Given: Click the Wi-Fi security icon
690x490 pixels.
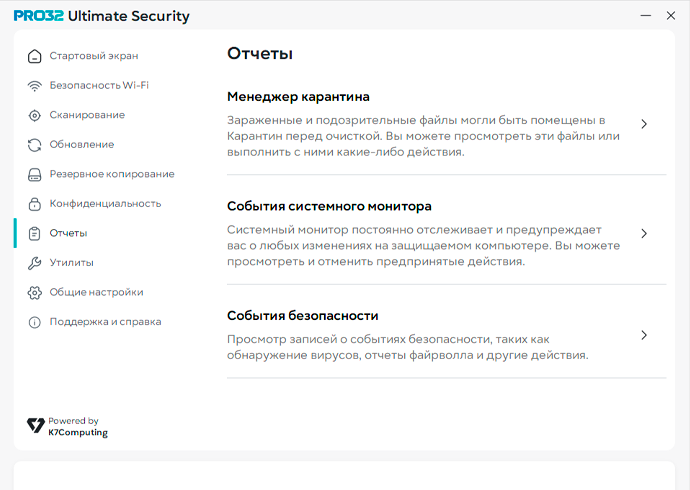Looking at the screenshot, I should click(x=35, y=86).
